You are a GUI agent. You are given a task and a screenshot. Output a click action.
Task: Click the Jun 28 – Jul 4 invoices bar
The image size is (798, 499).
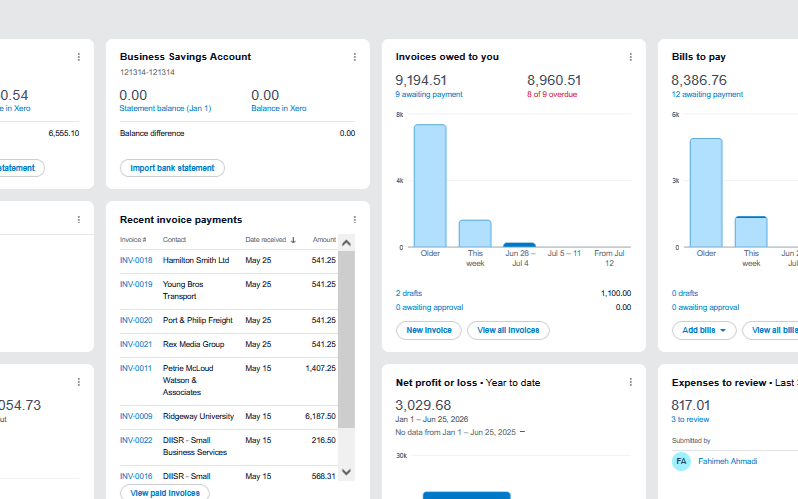pos(520,245)
